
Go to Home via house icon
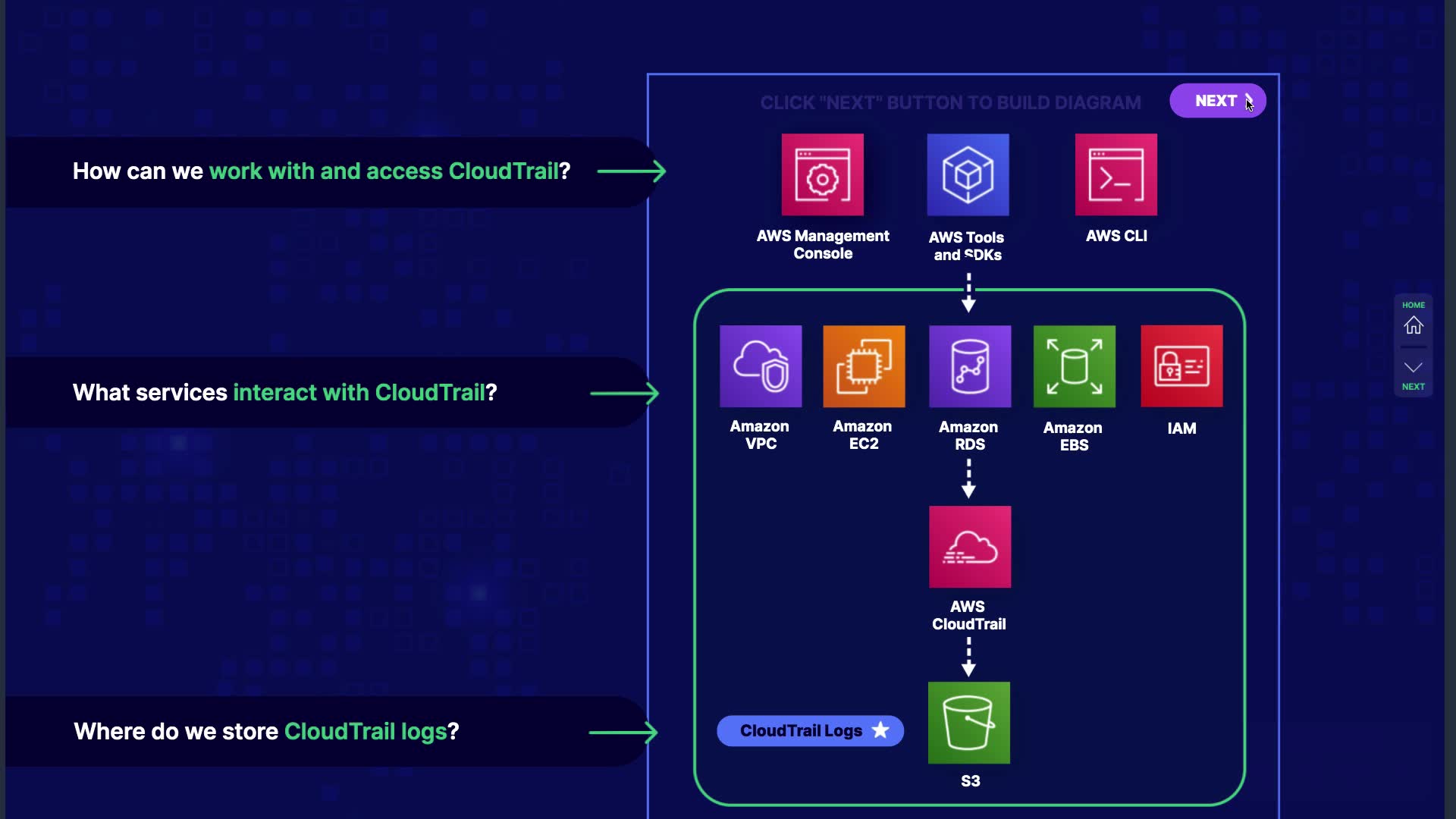(1413, 325)
